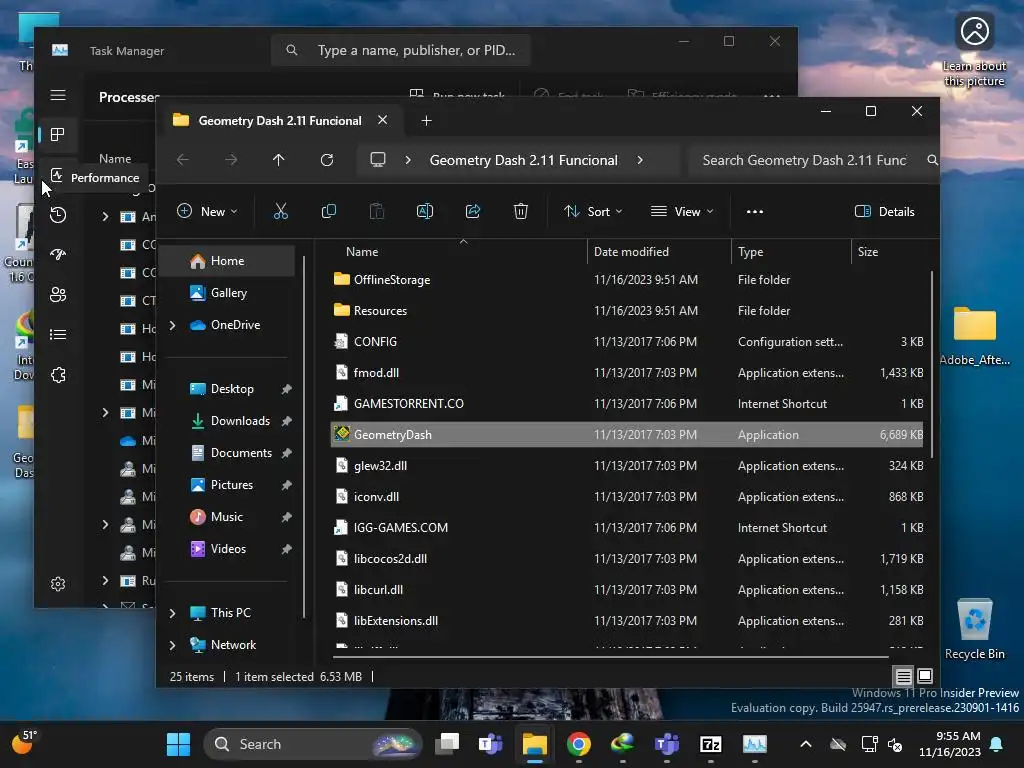The image size is (1024, 768).
Task: Click the horizontal scrollbar below file list
Action: pos(611,657)
